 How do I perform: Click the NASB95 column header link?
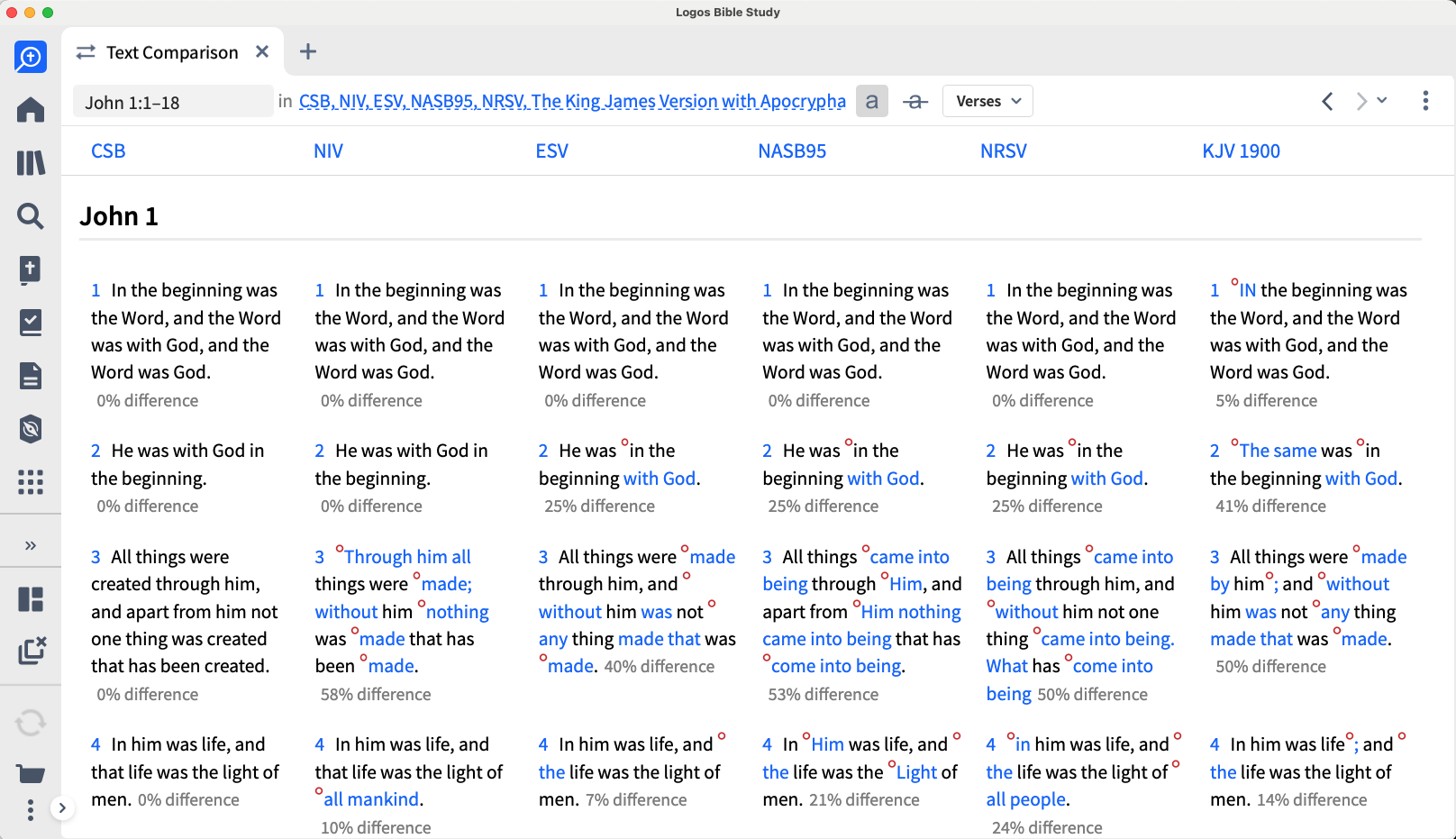click(x=792, y=151)
